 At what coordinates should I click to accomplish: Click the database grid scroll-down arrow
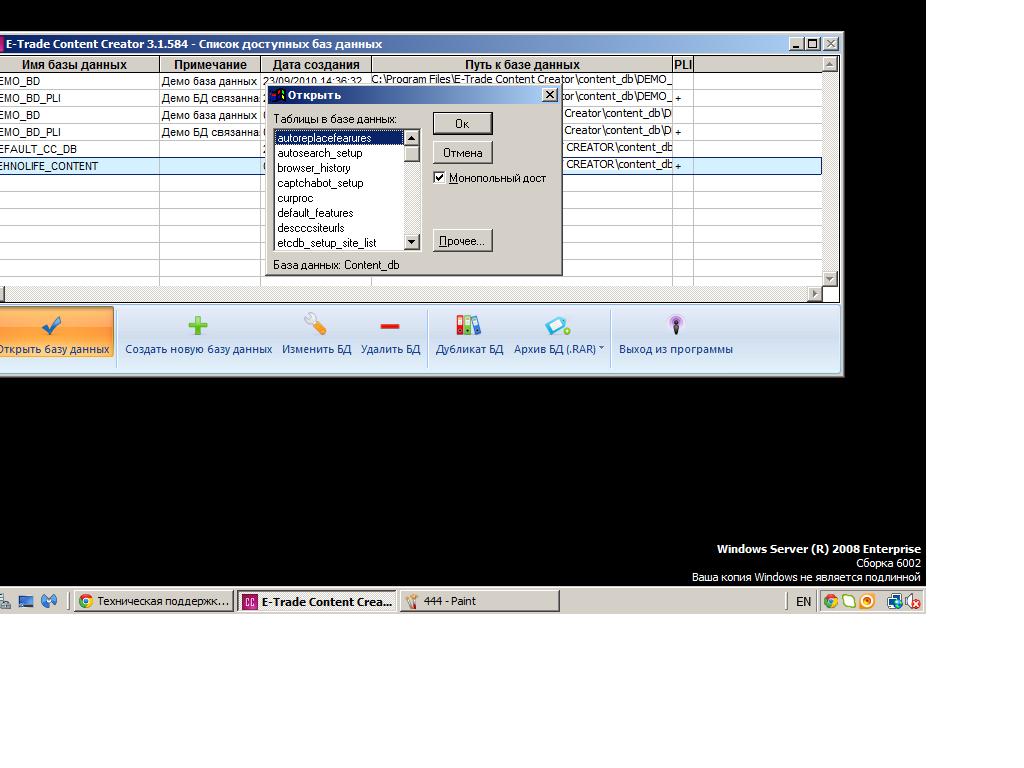[829, 279]
